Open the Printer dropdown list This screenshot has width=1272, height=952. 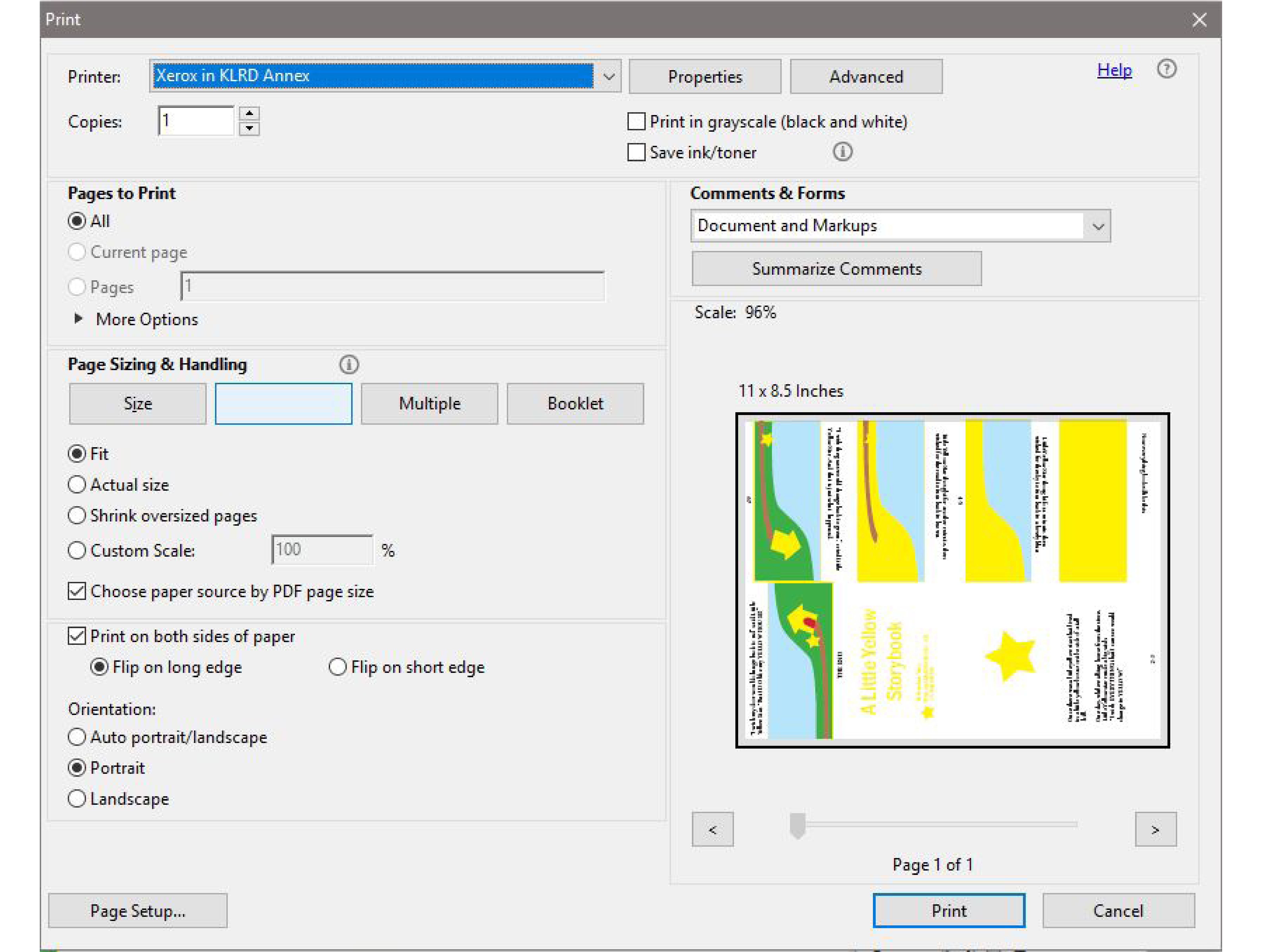point(608,76)
